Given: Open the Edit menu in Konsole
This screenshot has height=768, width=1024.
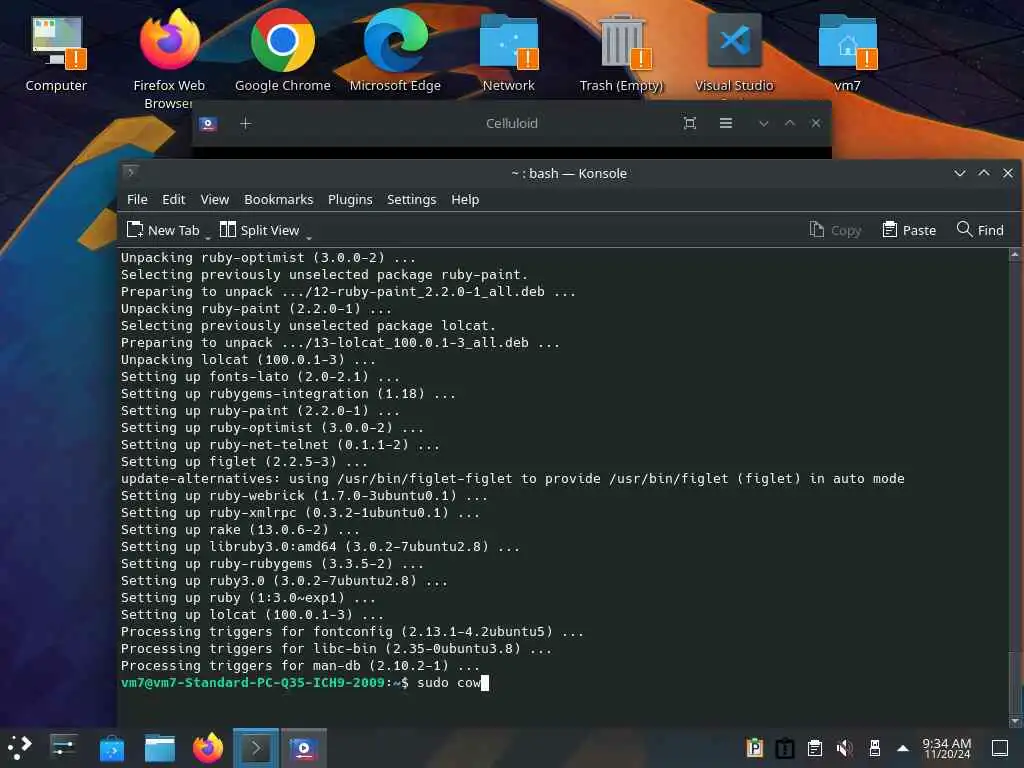Looking at the screenshot, I should [x=174, y=199].
